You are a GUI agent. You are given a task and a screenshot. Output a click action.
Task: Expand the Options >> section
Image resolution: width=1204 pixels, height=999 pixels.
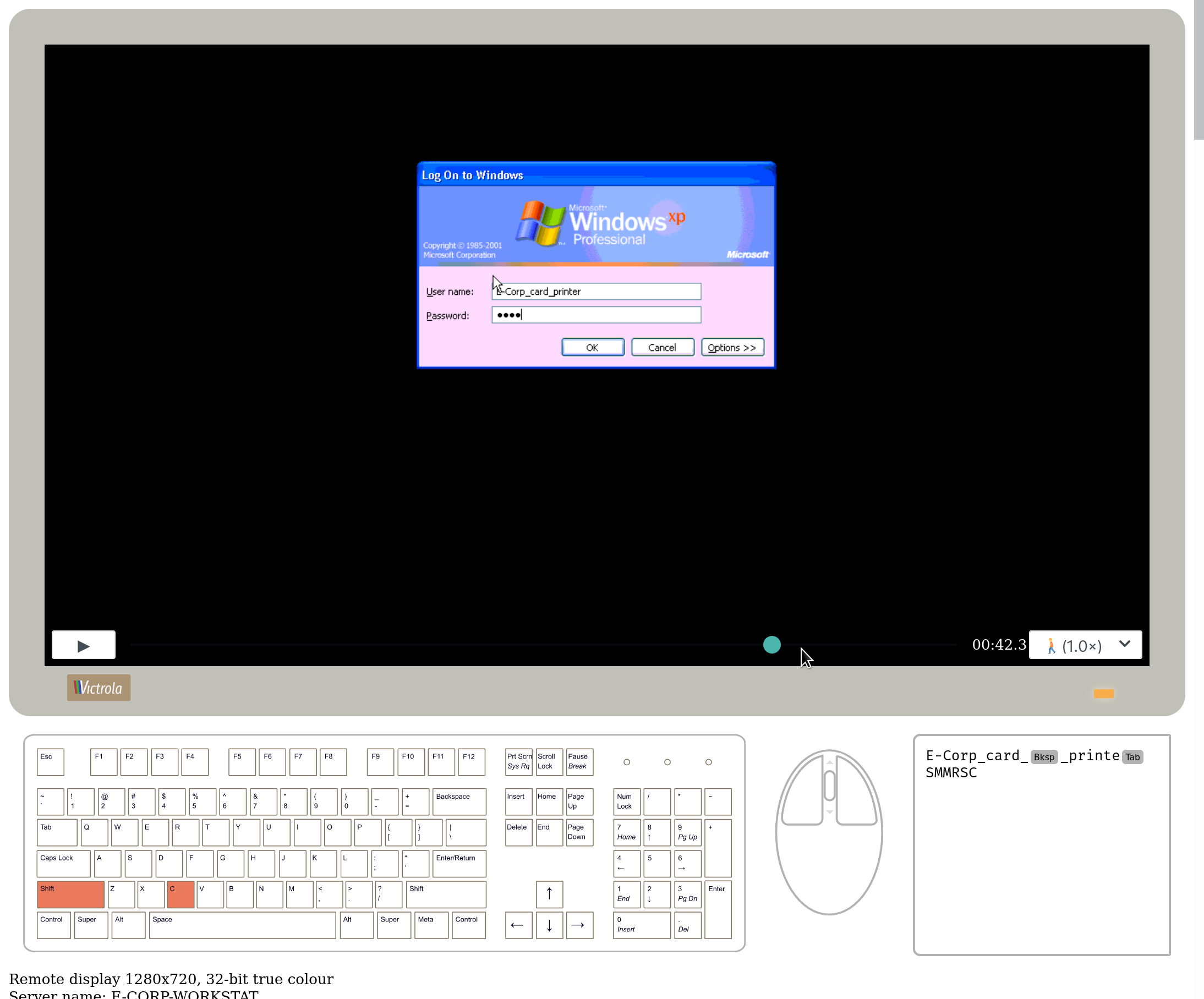pyautogui.click(x=732, y=347)
